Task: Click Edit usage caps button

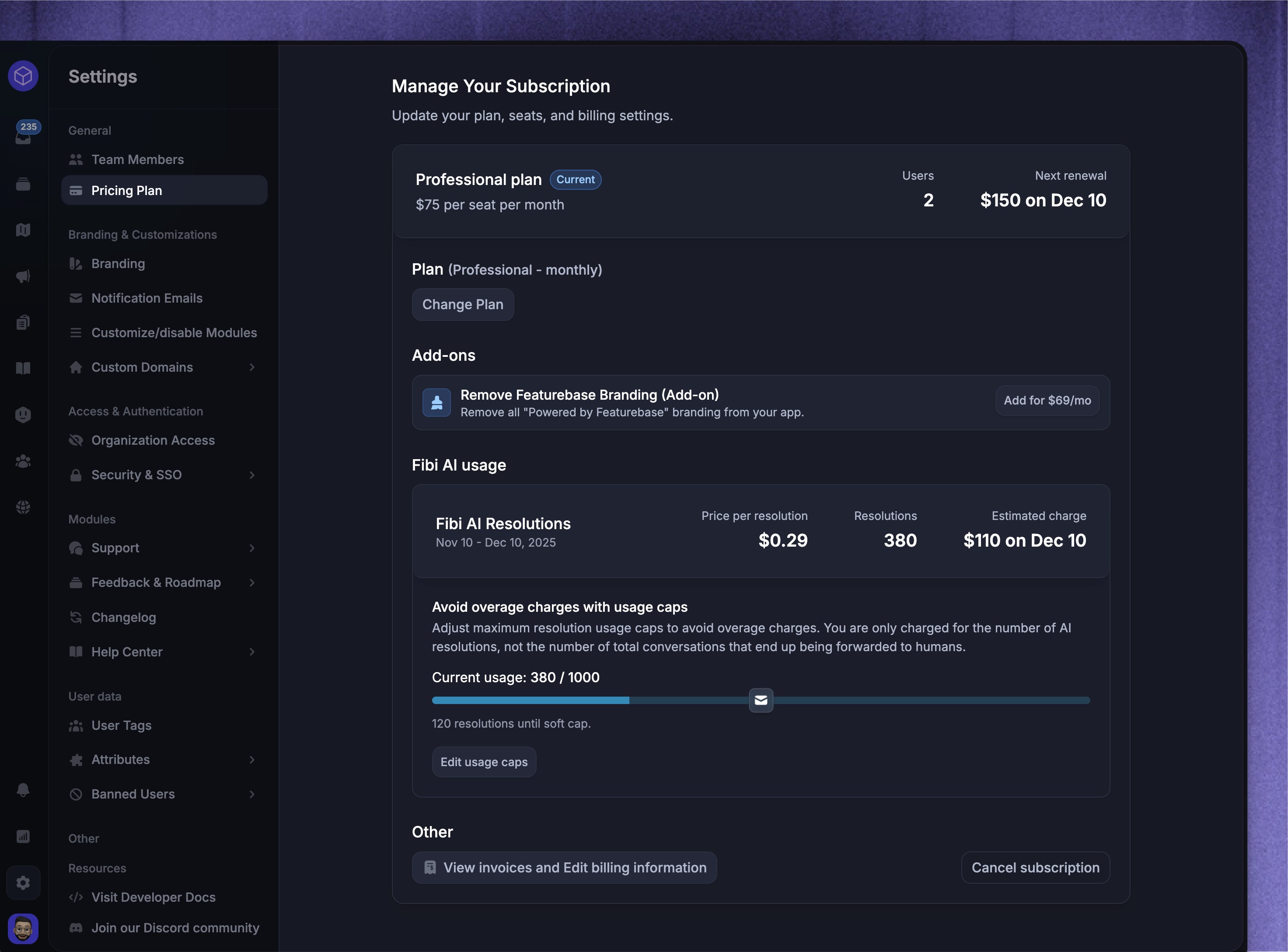Action: (484, 762)
